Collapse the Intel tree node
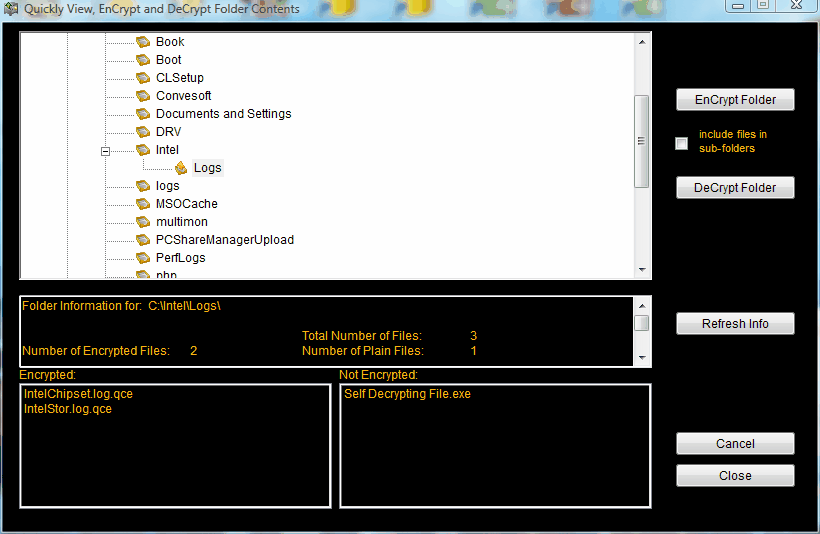The width and height of the screenshot is (820, 534). (105, 151)
